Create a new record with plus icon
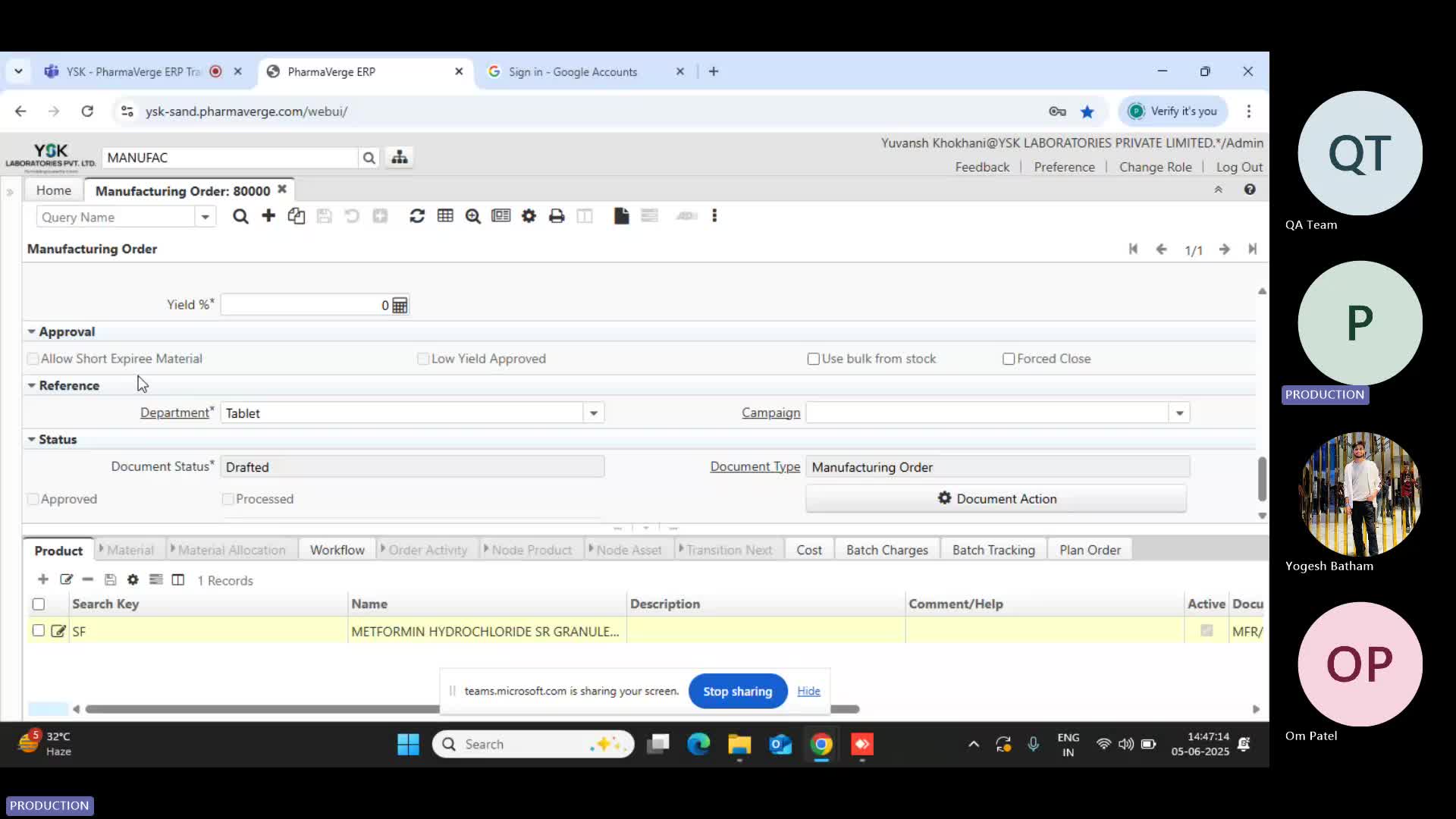Image resolution: width=1456 pixels, height=819 pixels. point(268,216)
